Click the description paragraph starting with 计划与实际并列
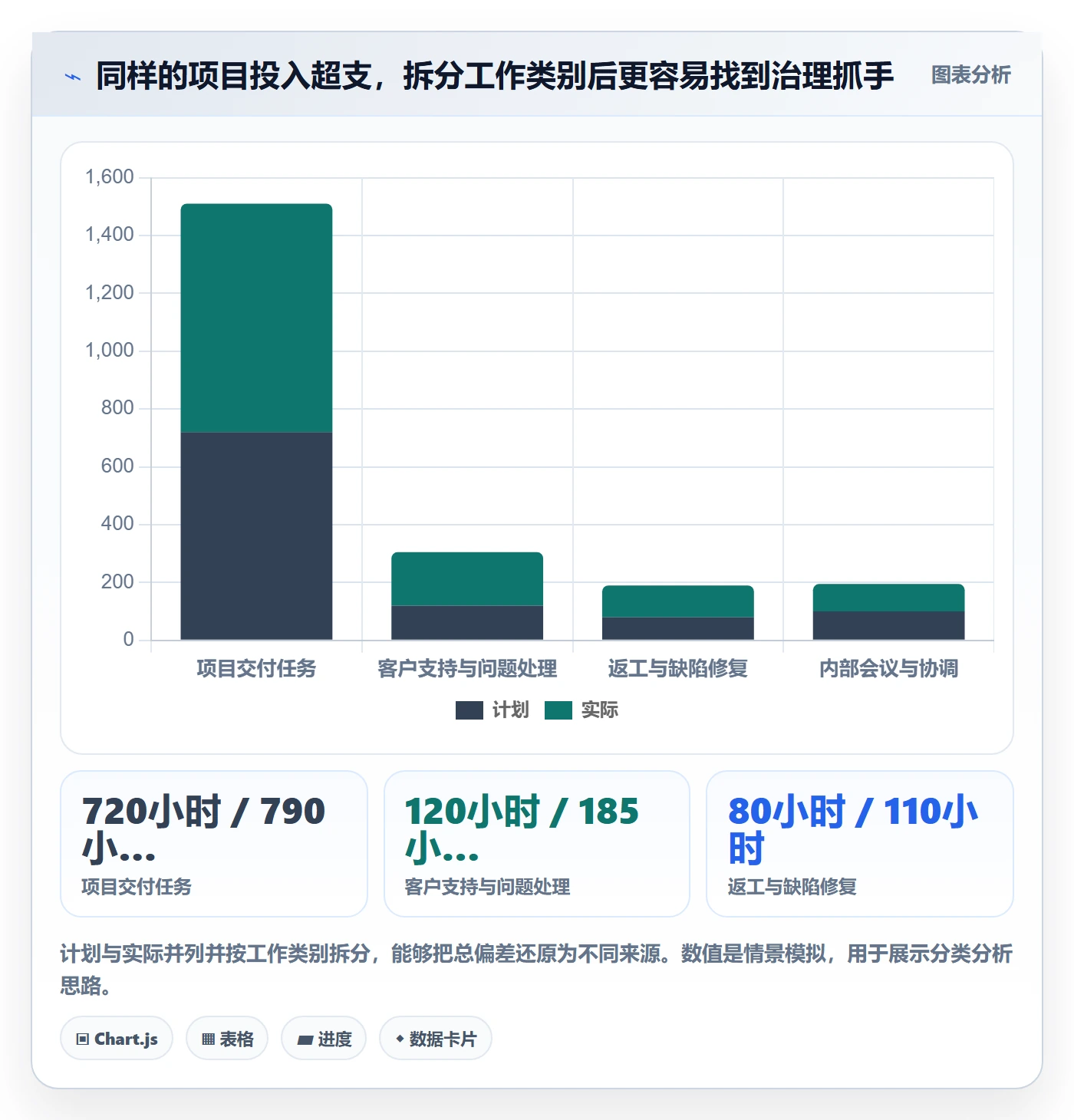The image size is (1074, 1120). pyautogui.click(x=537, y=970)
